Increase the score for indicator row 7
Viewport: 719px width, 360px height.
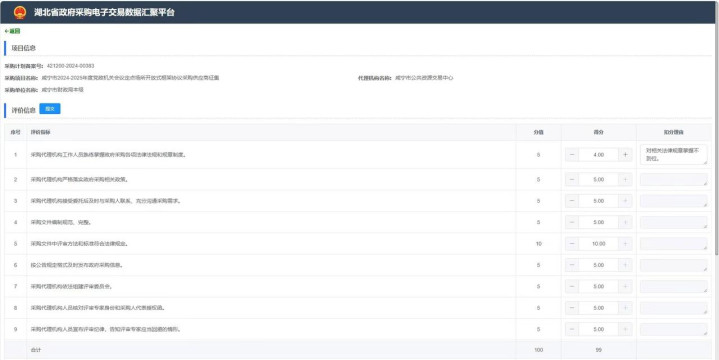pos(625,287)
